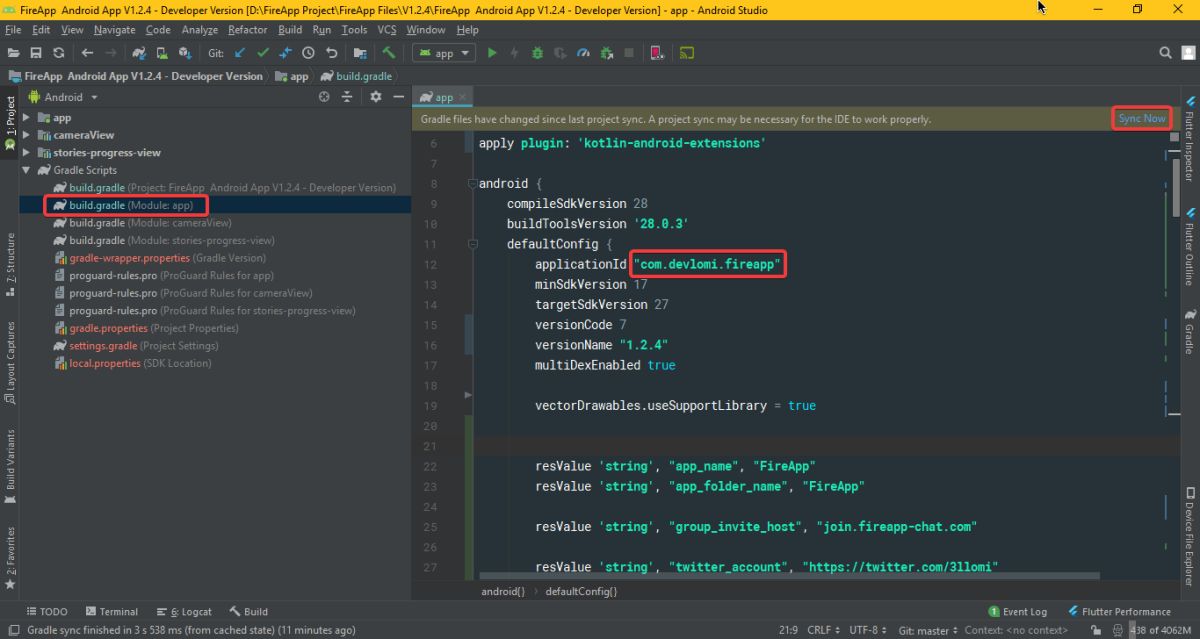Hide the Project panel via minimize dash

tap(398, 97)
